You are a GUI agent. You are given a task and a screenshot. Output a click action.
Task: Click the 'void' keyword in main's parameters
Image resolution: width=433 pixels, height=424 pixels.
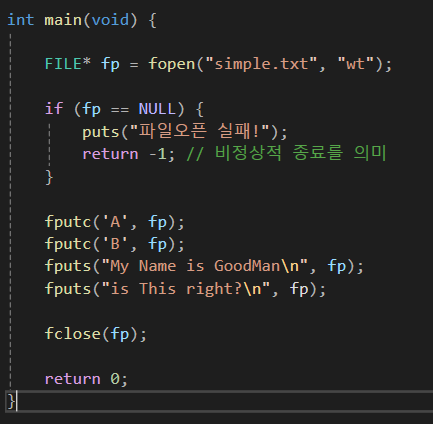(x=110, y=20)
